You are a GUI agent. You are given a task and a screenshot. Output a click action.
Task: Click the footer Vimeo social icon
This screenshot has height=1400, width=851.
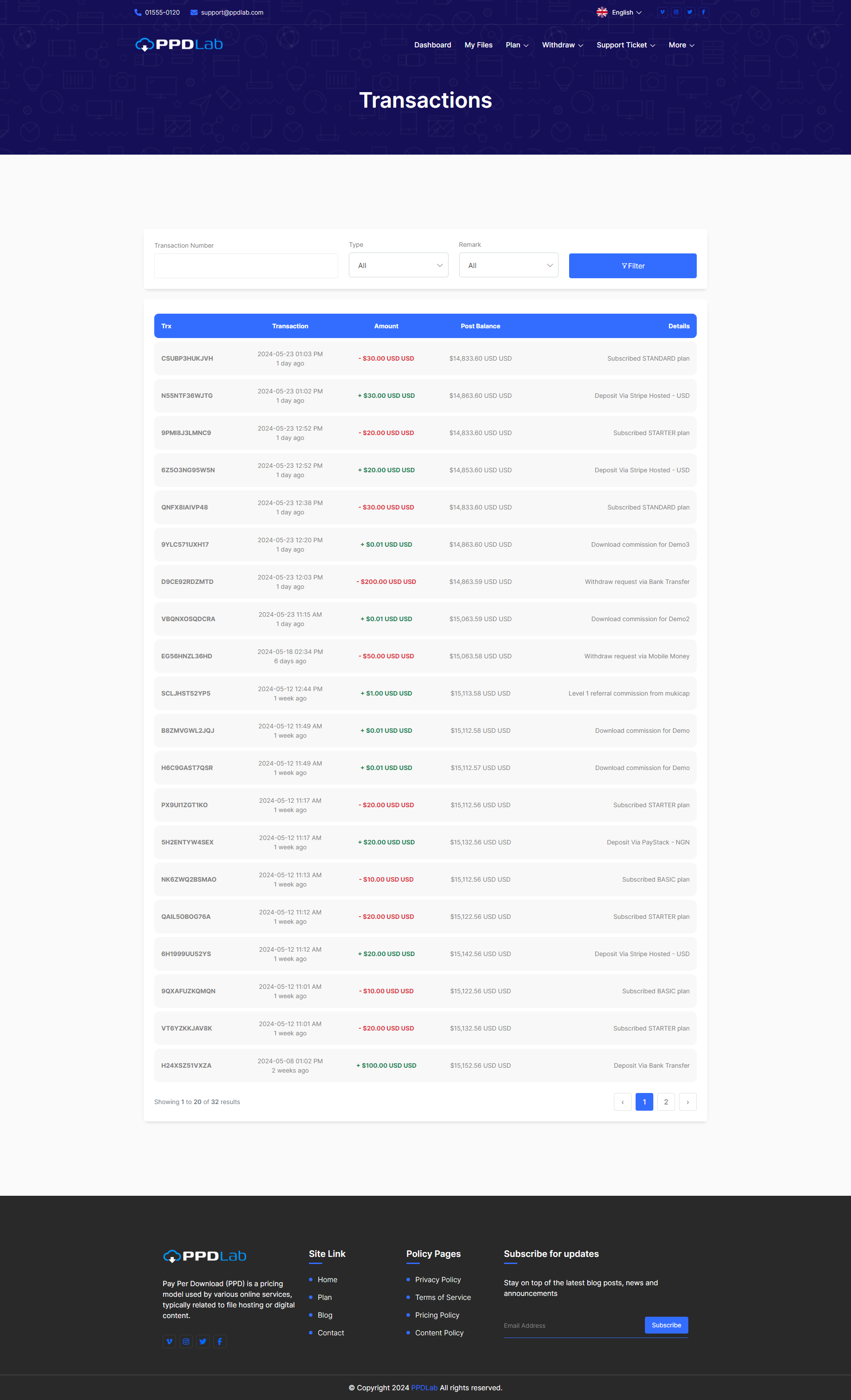(169, 1342)
